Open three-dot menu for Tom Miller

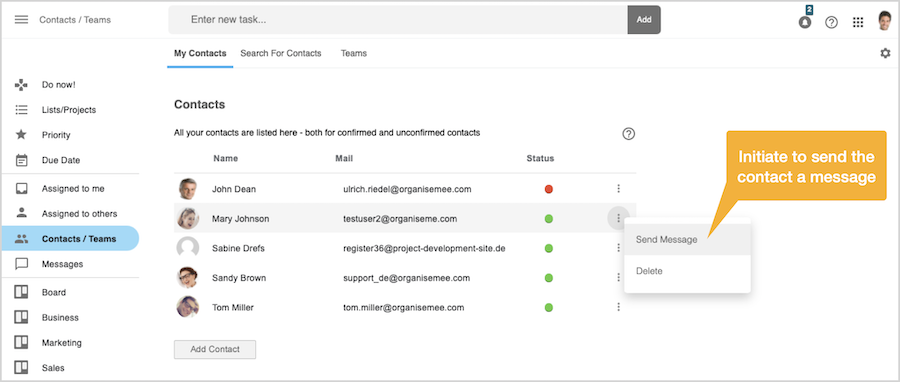point(618,307)
